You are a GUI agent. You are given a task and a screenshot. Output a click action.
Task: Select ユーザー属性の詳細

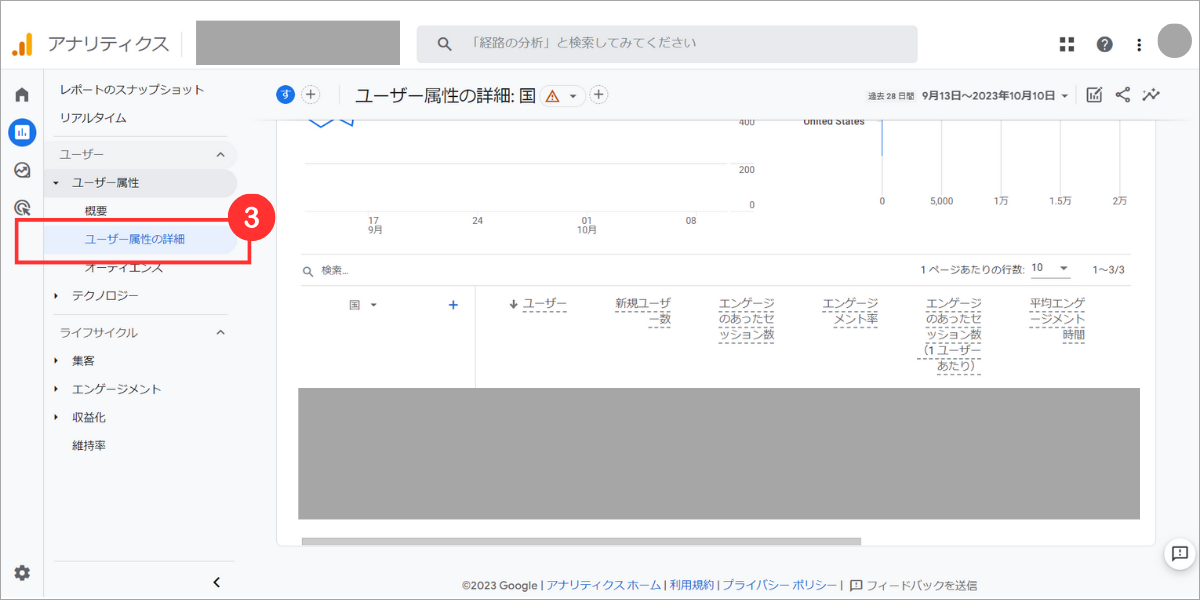click(x=135, y=239)
